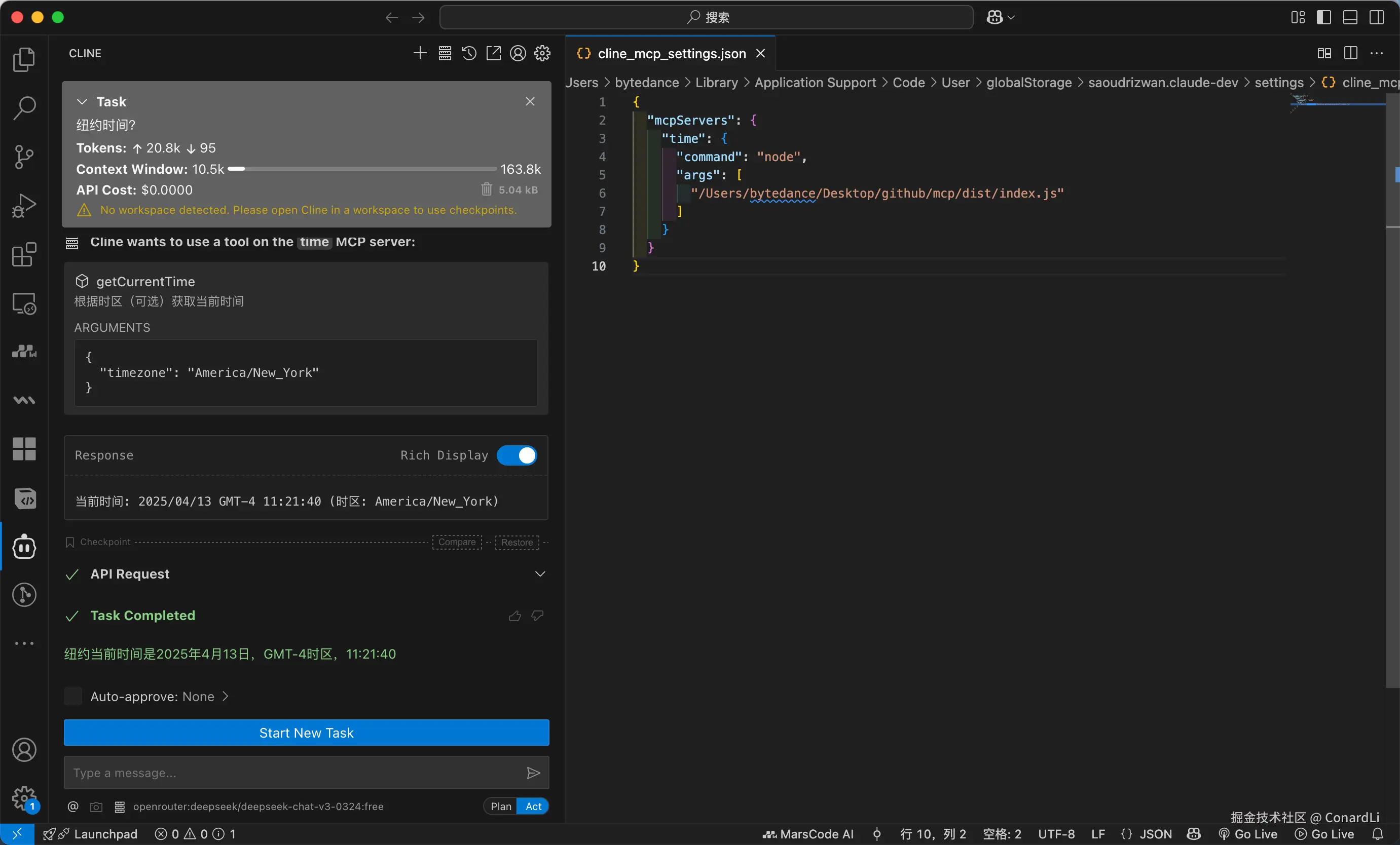Viewport: 1400px width, 845px height.
Task: Click the thumbs up feedback icon
Action: tap(515, 616)
